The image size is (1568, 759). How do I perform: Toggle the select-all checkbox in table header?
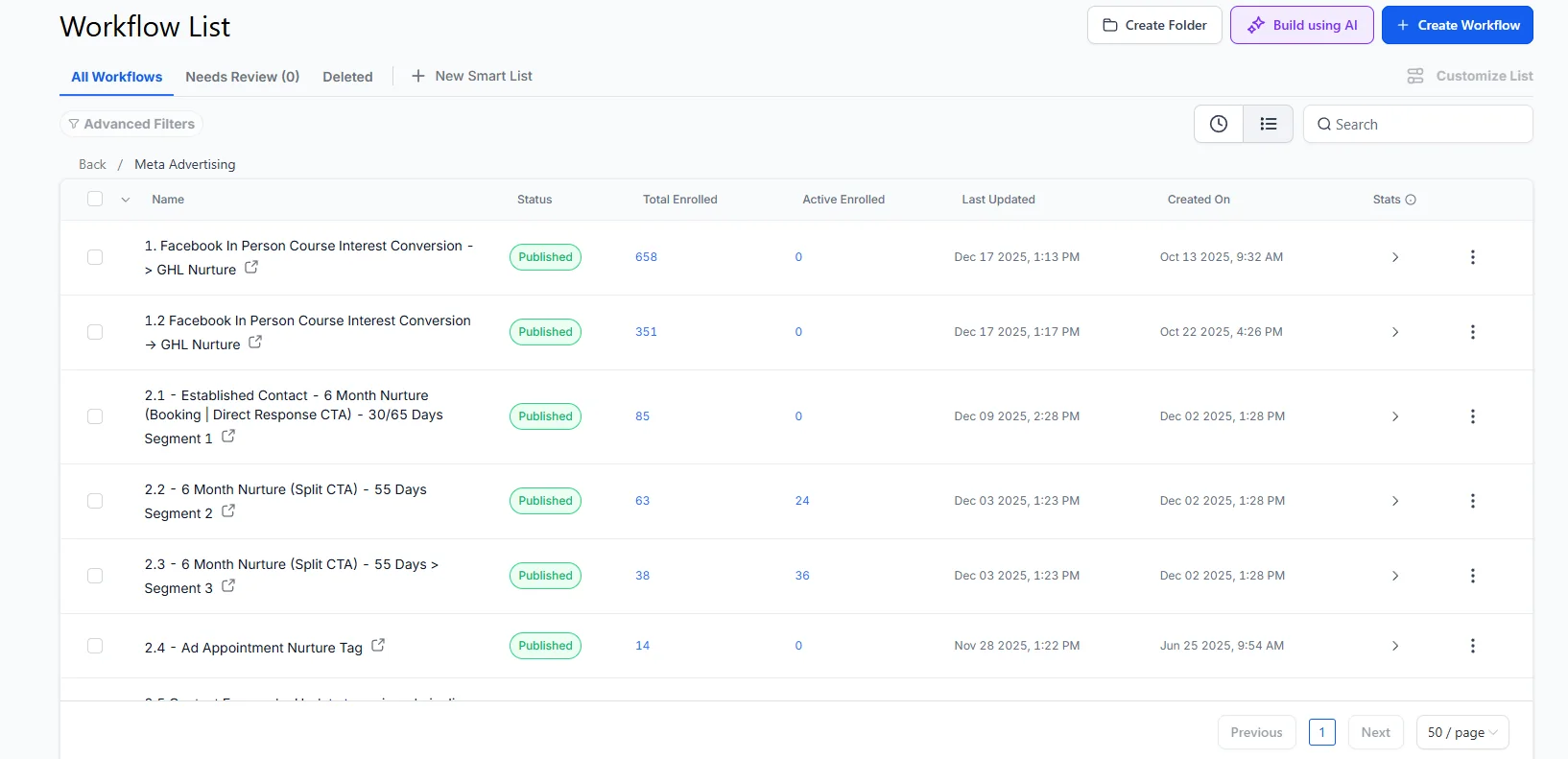[x=95, y=199]
